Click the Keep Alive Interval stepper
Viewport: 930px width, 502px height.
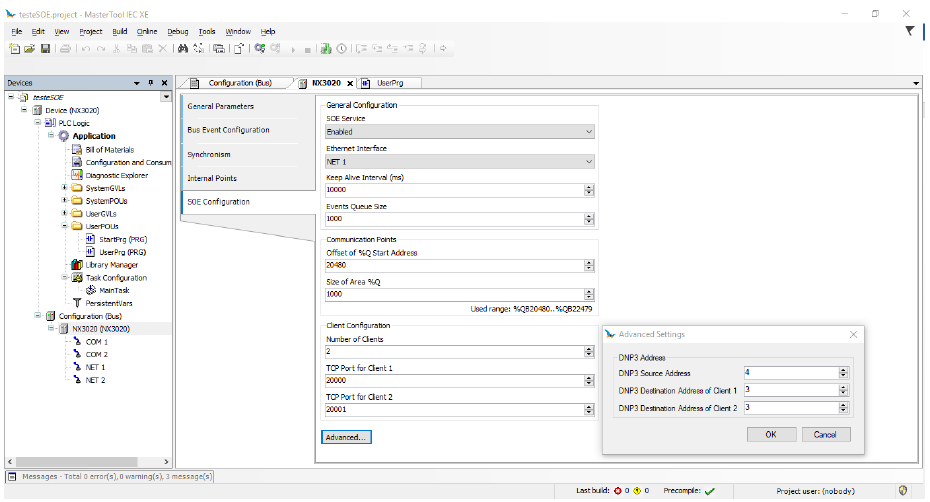click(589, 190)
